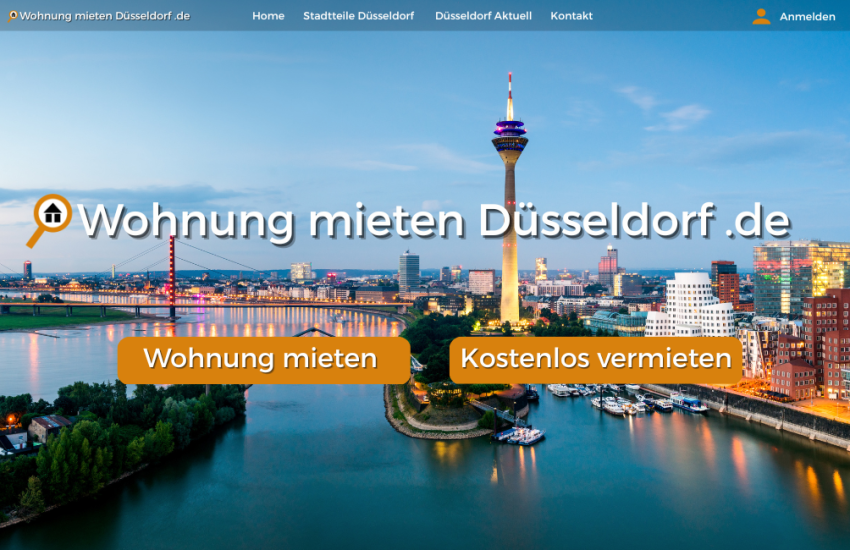Click the Wohnung mieten Düsseldorf .de navbar title
The height and width of the screenshot is (550, 850).
pyautogui.click(x=105, y=16)
